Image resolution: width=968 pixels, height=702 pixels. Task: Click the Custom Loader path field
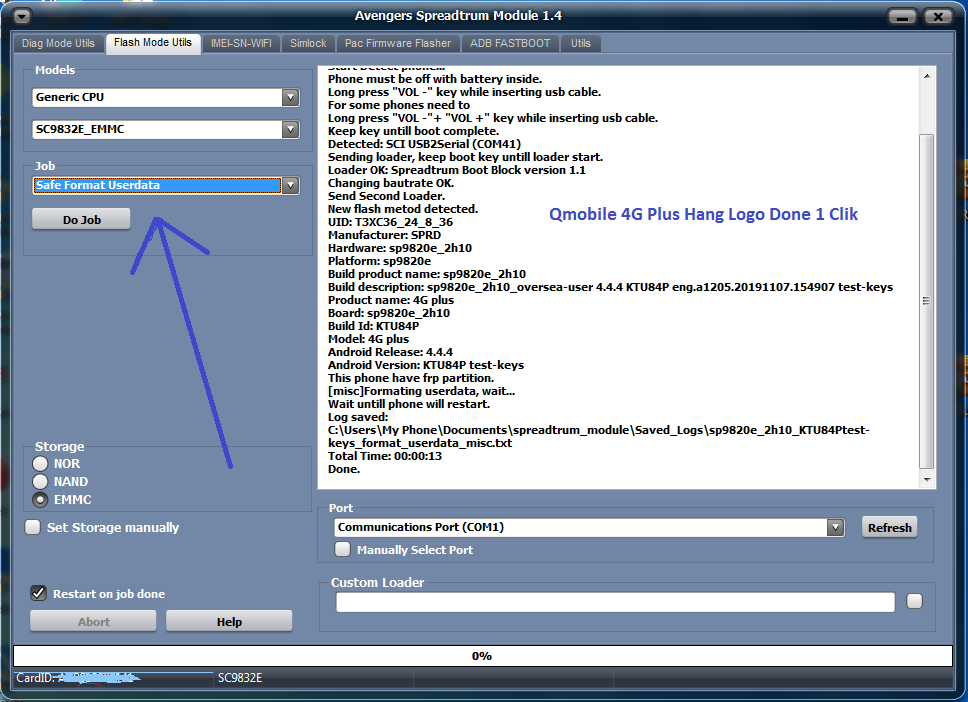pyautogui.click(x=615, y=602)
